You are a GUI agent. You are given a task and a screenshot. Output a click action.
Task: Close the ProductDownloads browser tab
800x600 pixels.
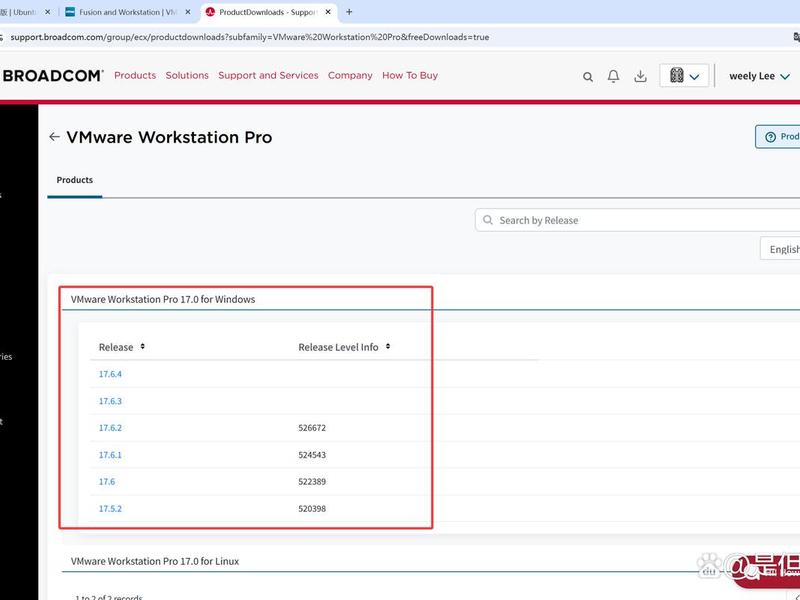coord(327,12)
